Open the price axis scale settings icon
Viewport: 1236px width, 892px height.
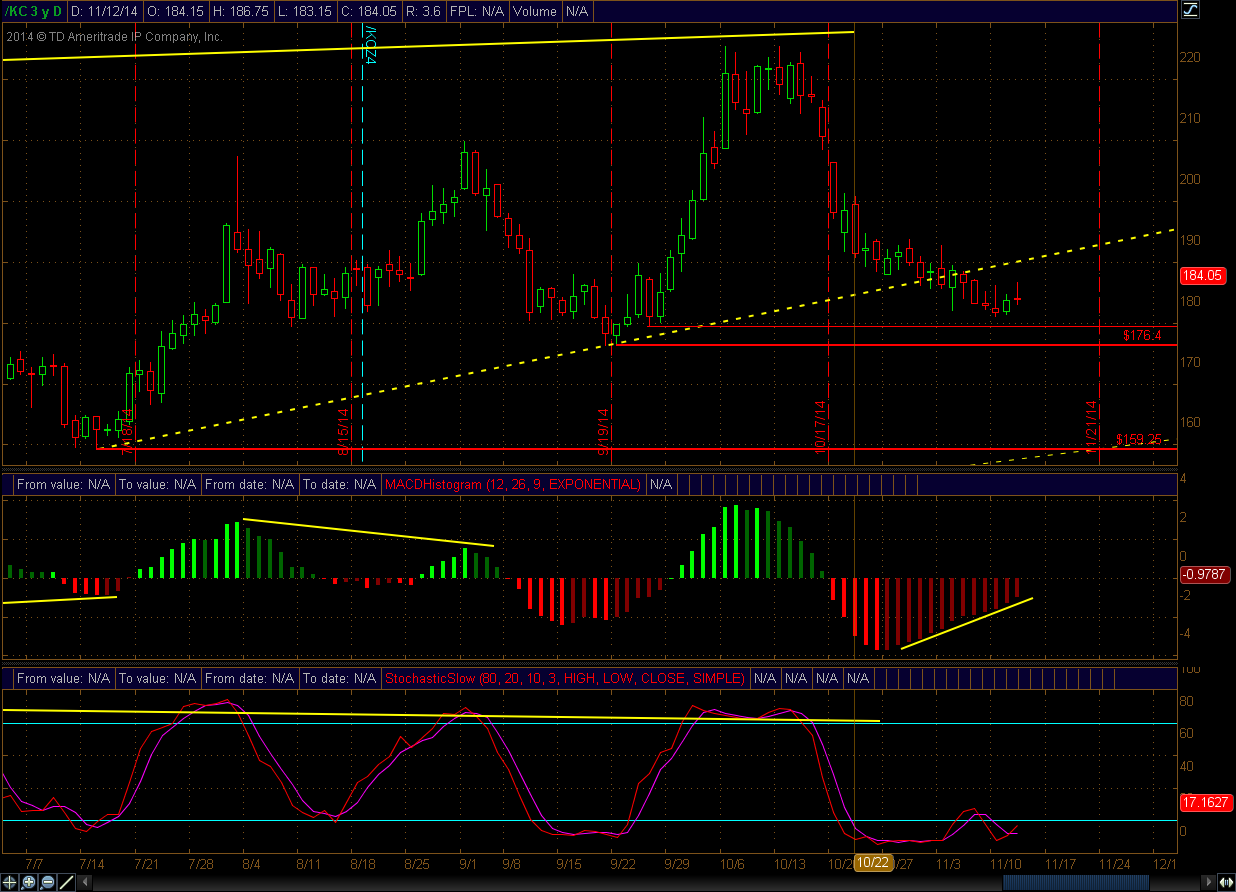click(1191, 9)
